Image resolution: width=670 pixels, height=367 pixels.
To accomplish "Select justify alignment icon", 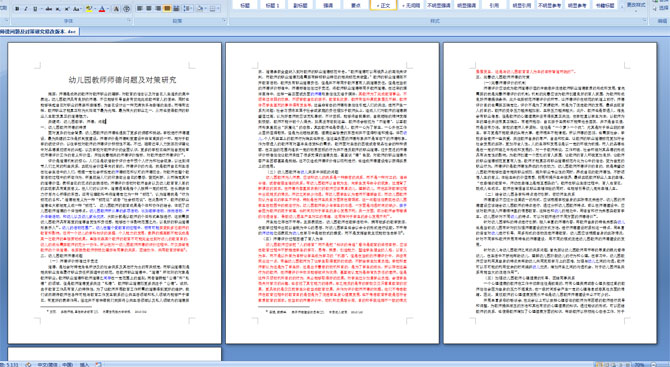I will 167,8.
